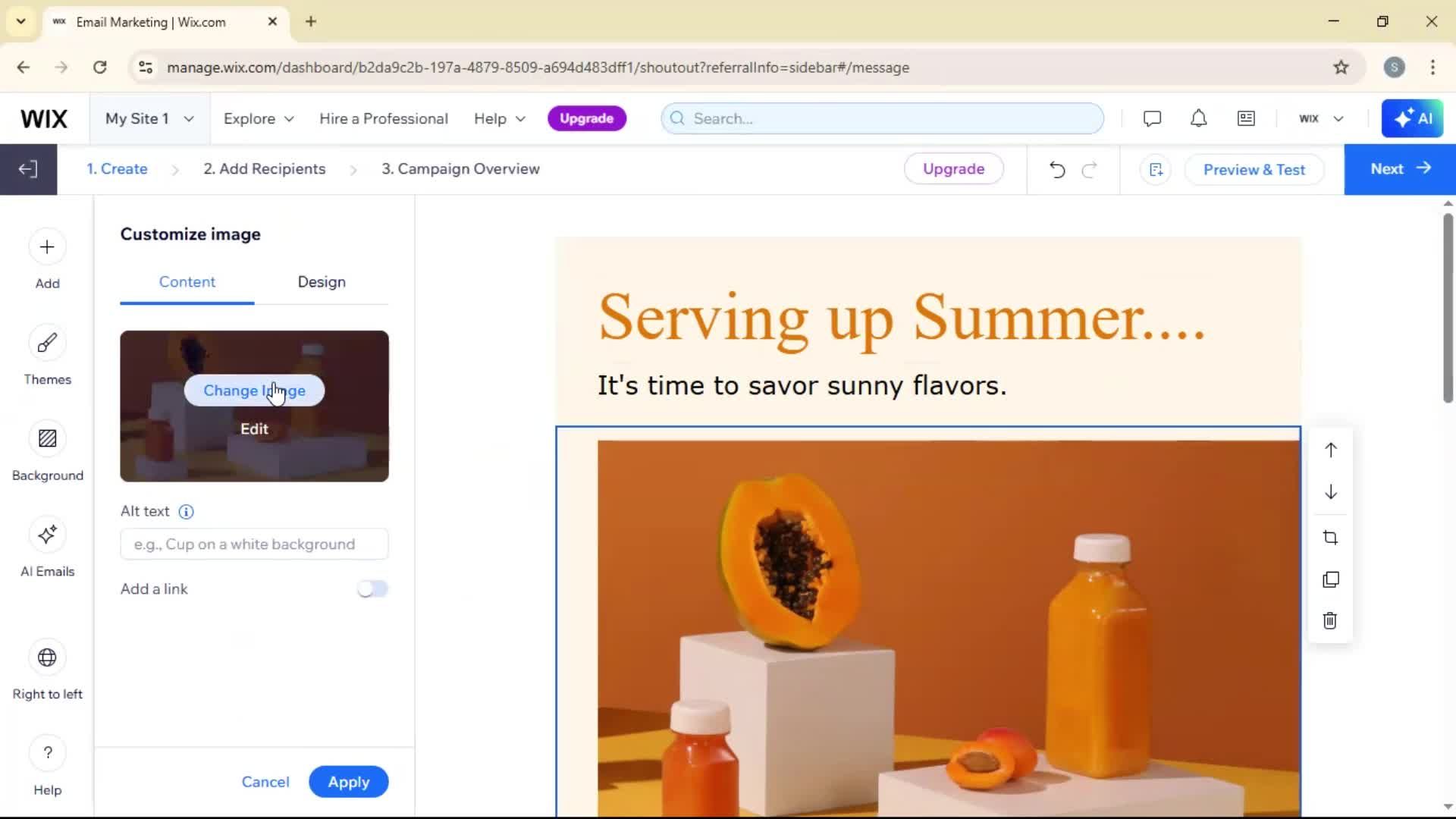
Task: Open the chat inbox icon
Action: 1152,118
